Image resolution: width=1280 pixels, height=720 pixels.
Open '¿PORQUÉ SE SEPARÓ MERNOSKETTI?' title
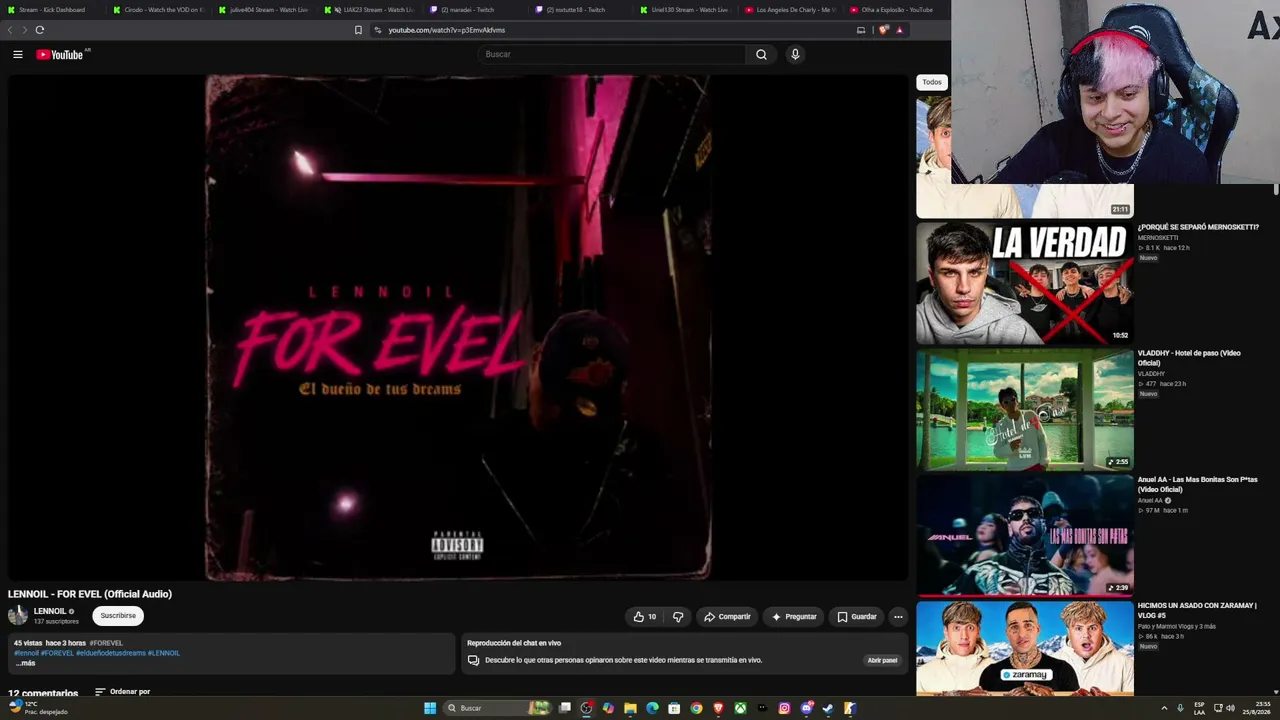coord(1198,227)
